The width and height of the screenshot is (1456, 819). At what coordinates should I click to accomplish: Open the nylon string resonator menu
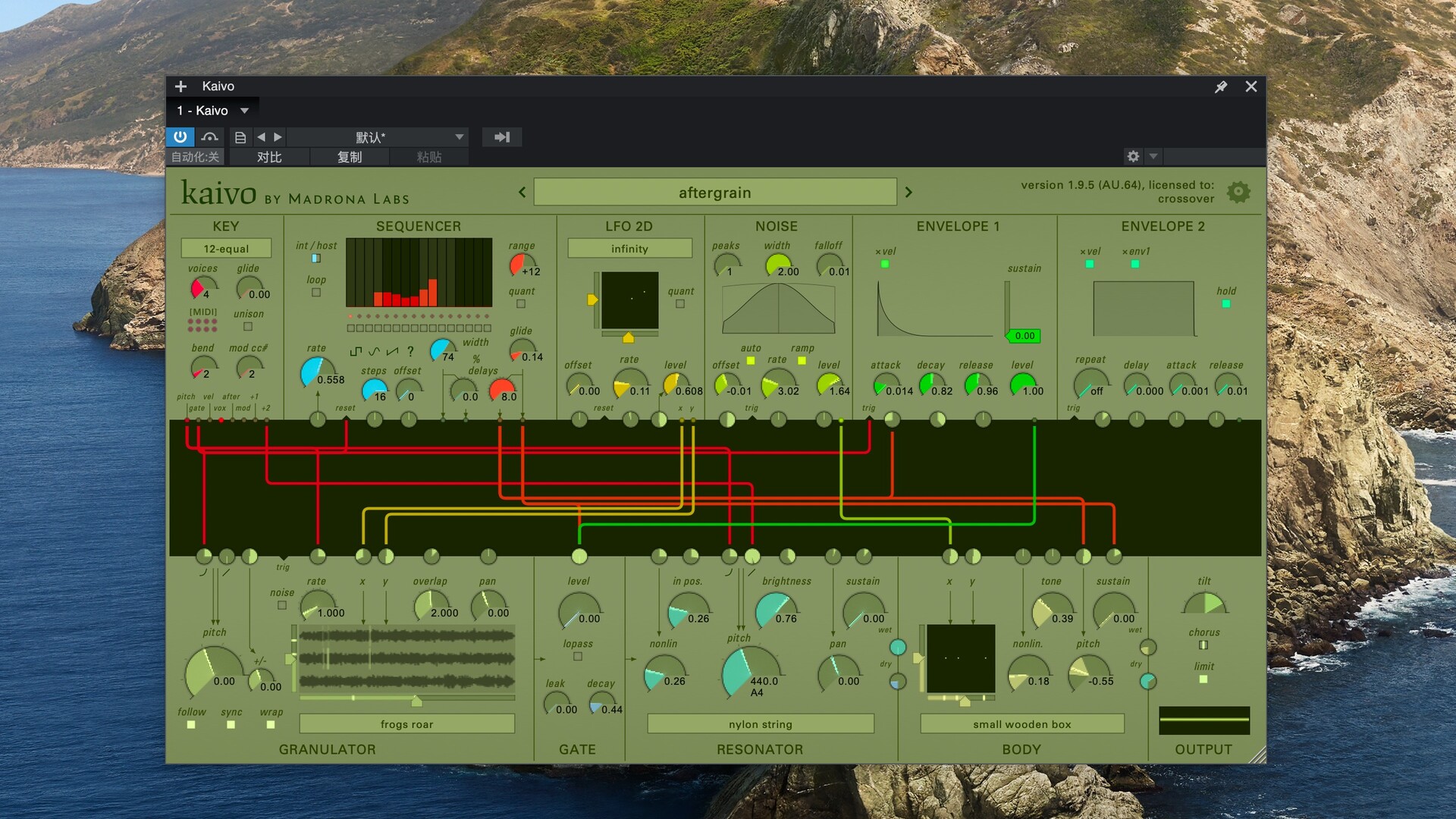[761, 724]
